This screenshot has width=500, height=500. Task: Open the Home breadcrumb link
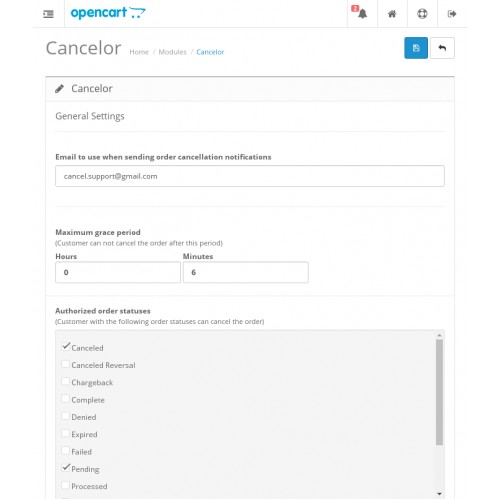pyautogui.click(x=139, y=52)
